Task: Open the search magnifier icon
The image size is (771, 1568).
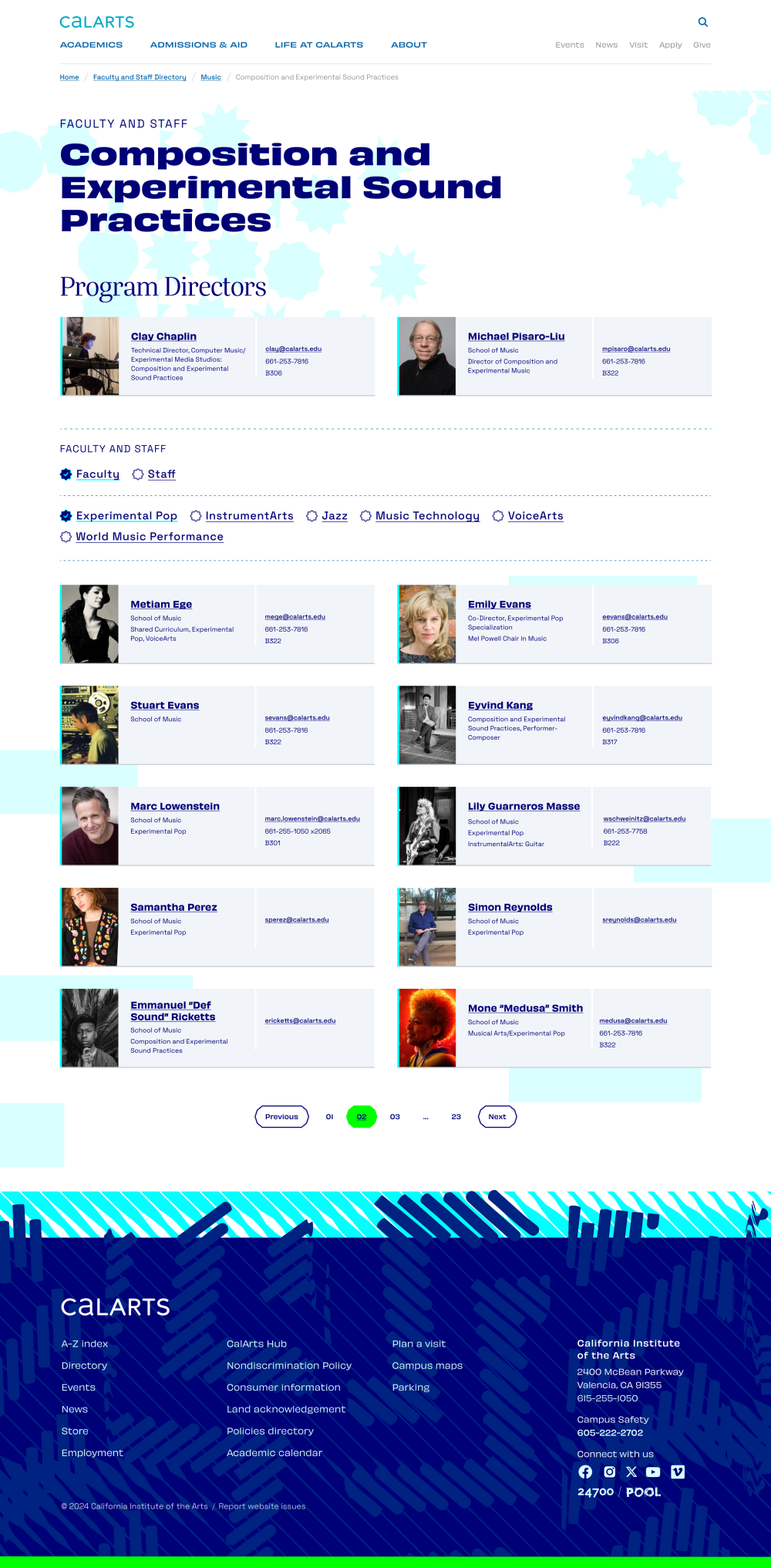Action: click(702, 22)
